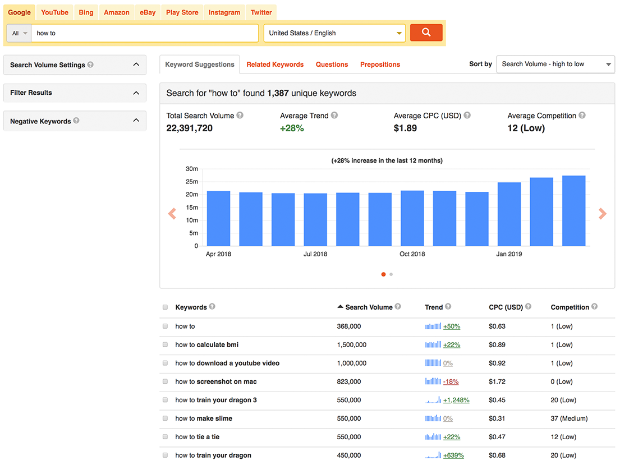Image resolution: width=620 pixels, height=465 pixels.
Task: Expand the Filter Results panel
Action: tap(75, 93)
